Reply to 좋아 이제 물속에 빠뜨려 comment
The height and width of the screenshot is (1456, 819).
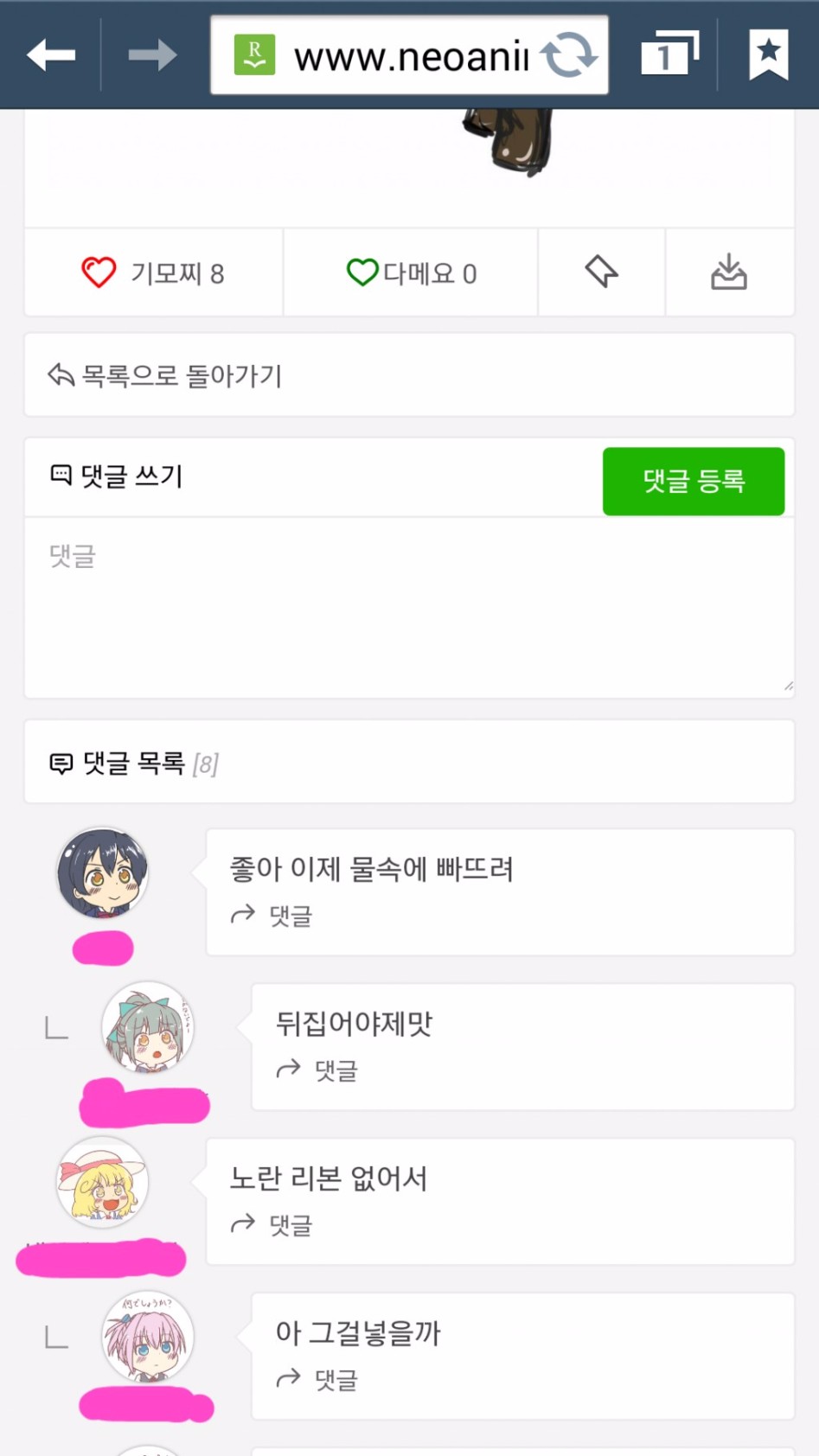coord(271,915)
